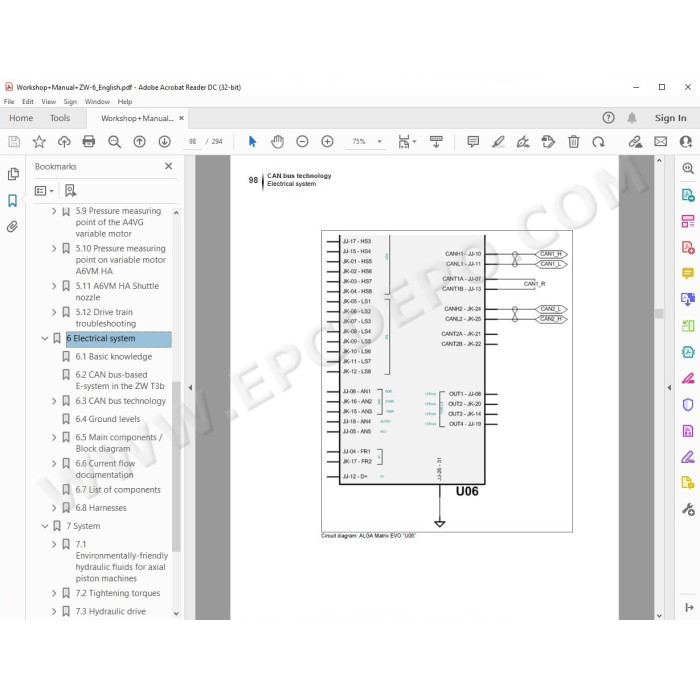Click the Delete trash icon
The image size is (700, 700).
573,142
